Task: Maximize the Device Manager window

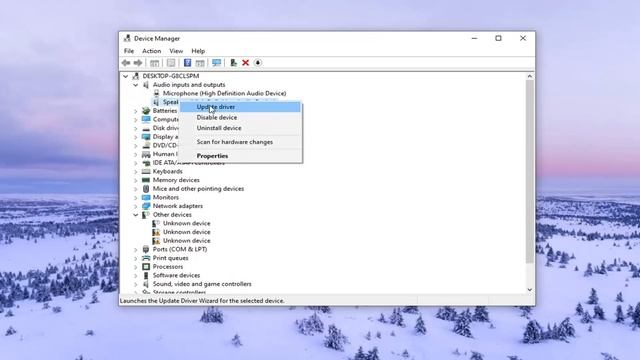Action: click(x=498, y=38)
